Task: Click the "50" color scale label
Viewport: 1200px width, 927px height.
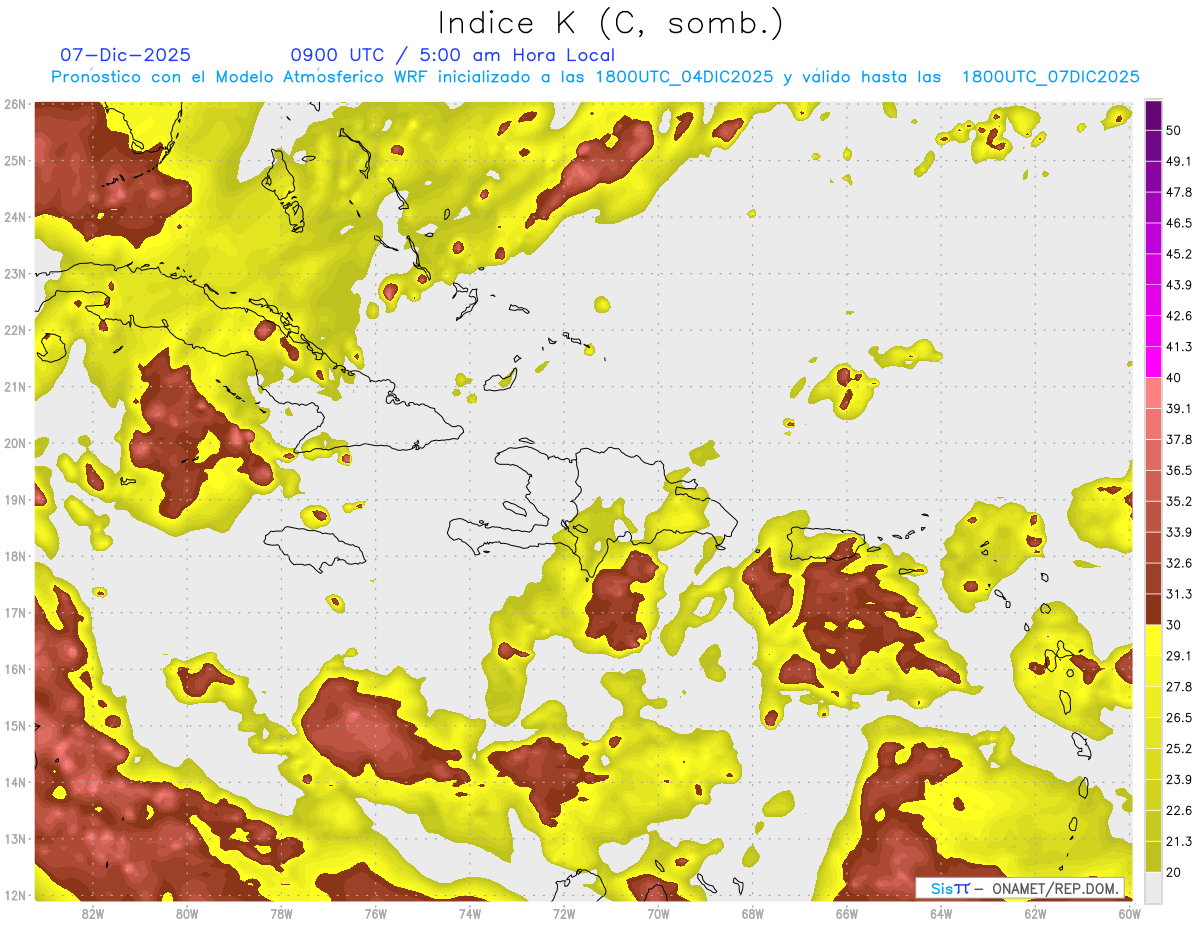Action: tap(1174, 130)
